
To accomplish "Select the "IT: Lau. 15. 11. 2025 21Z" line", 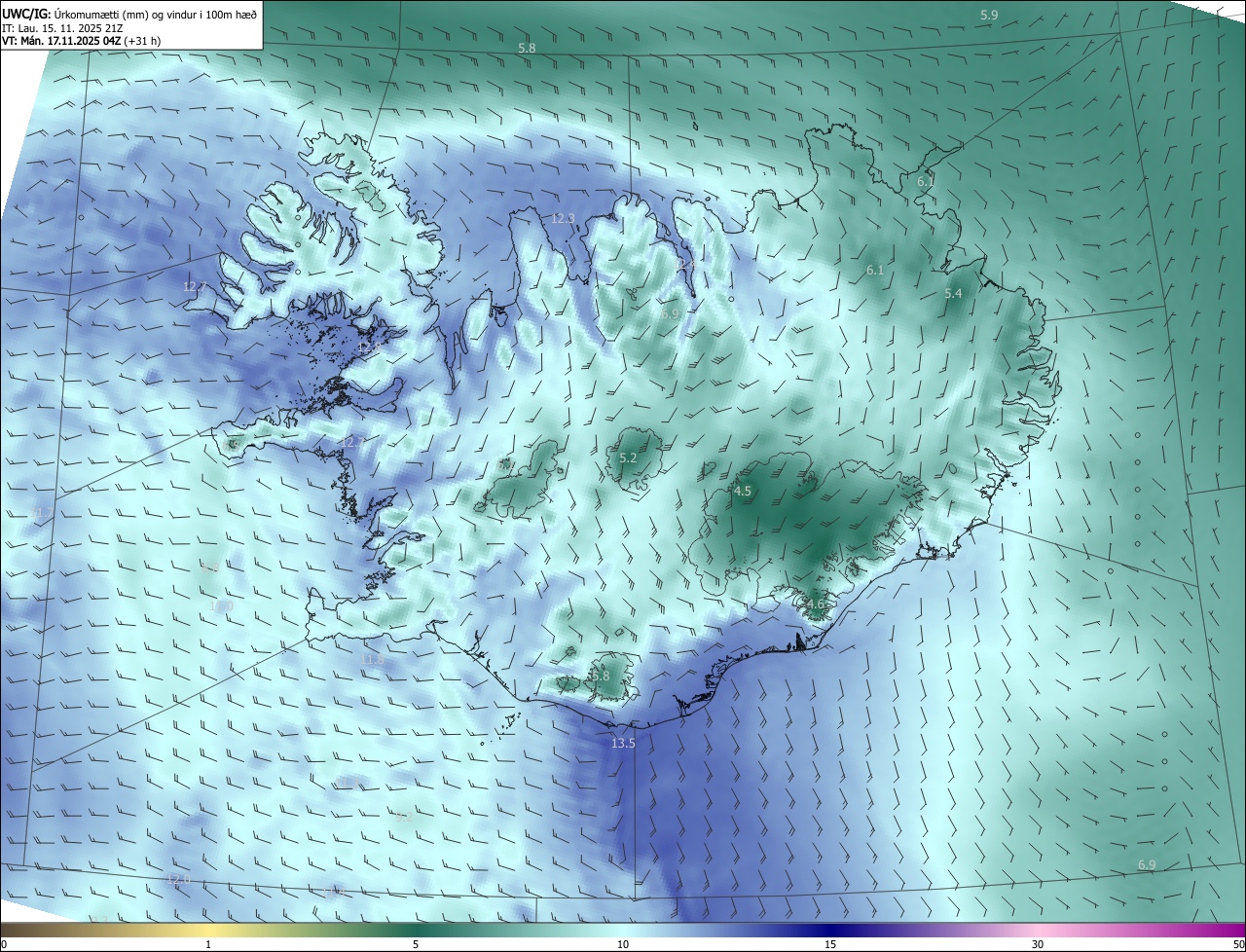I will click(62, 28).
